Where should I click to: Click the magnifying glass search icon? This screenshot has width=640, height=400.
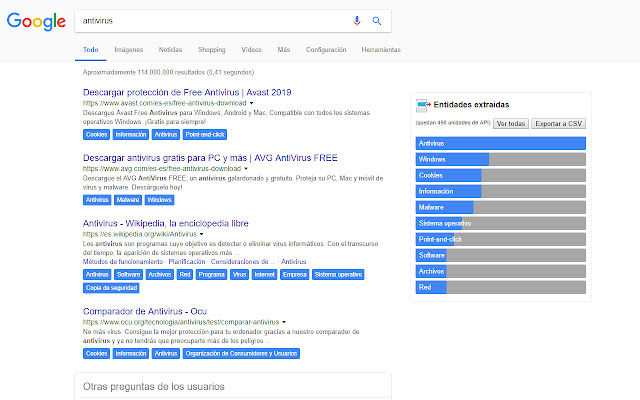pyautogui.click(x=377, y=21)
